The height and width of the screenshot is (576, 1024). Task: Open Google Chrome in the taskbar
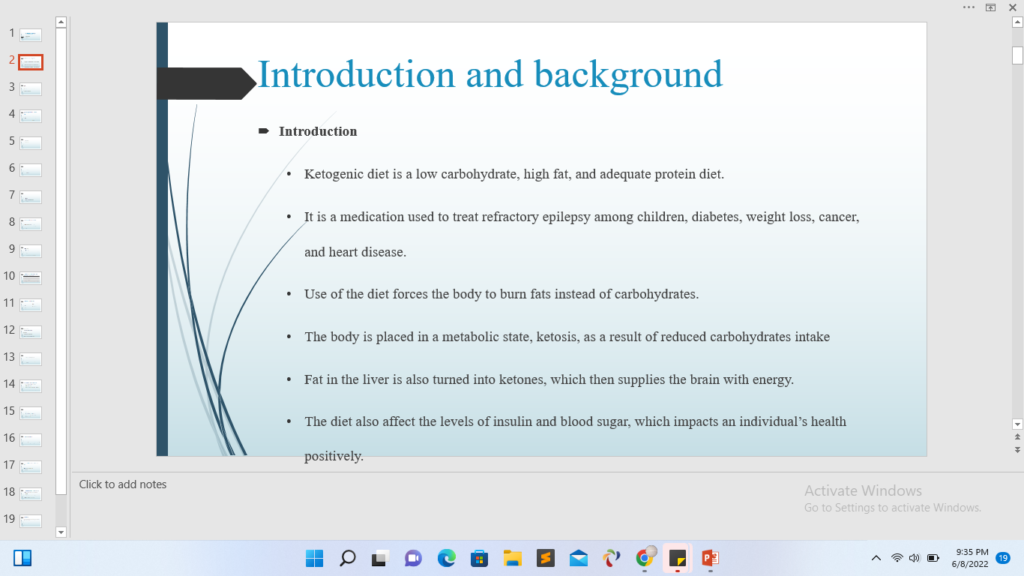(x=645, y=558)
